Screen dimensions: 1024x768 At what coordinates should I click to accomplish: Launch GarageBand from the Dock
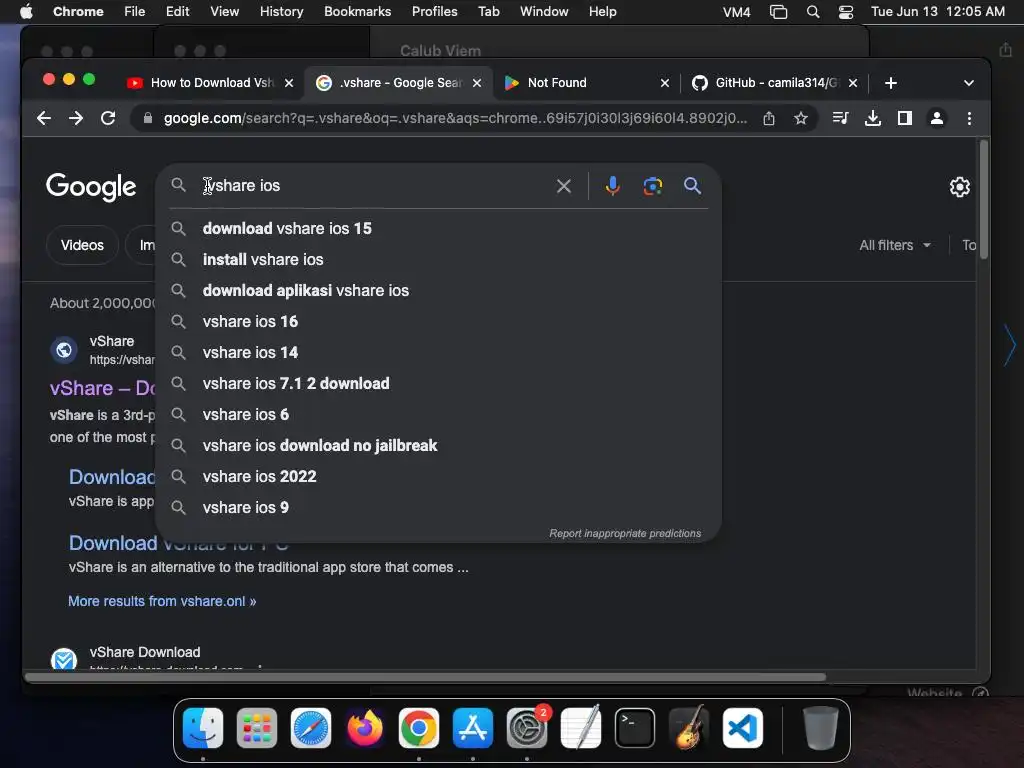coord(689,728)
